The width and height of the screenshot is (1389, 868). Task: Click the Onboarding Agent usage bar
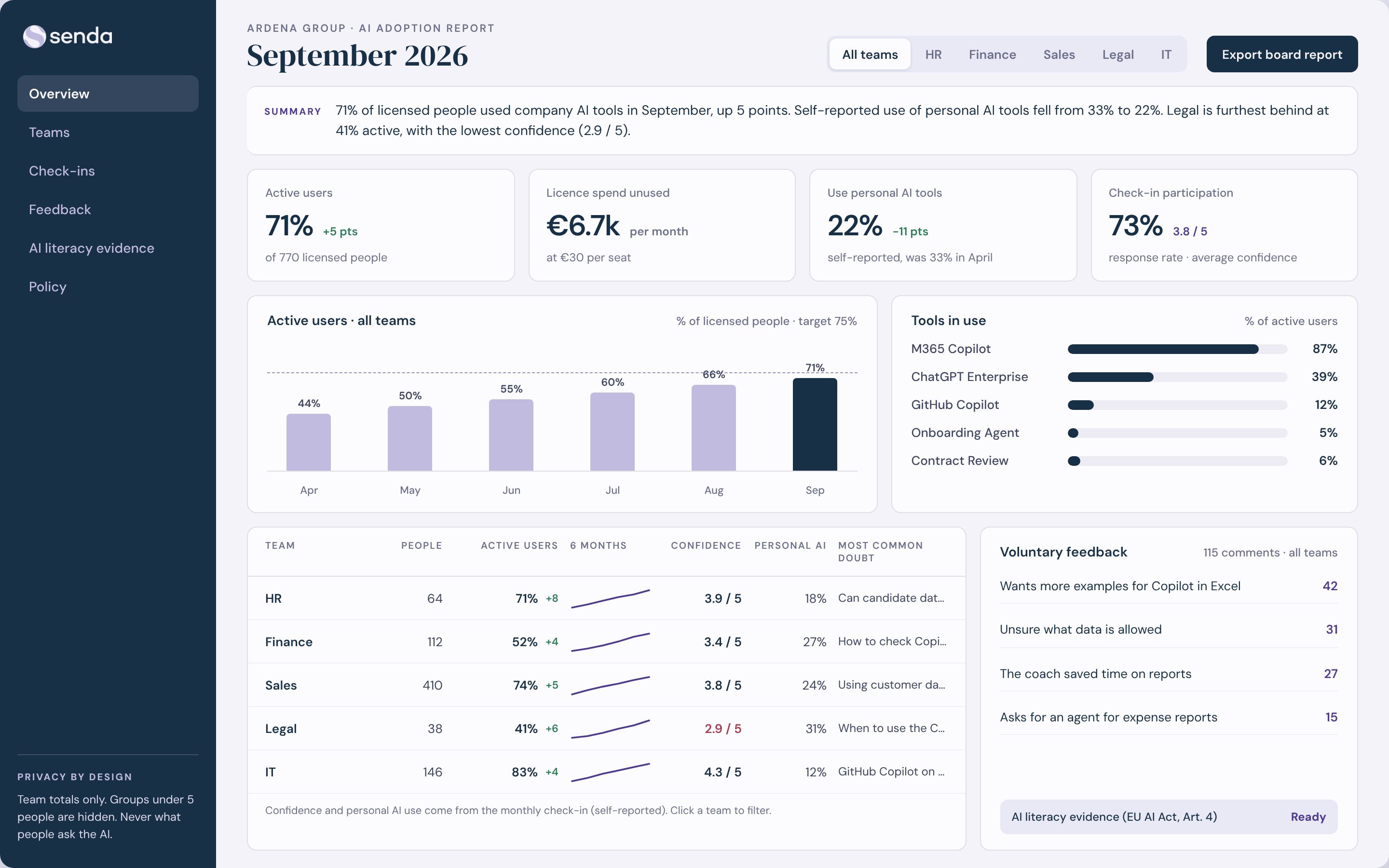pos(1177,433)
